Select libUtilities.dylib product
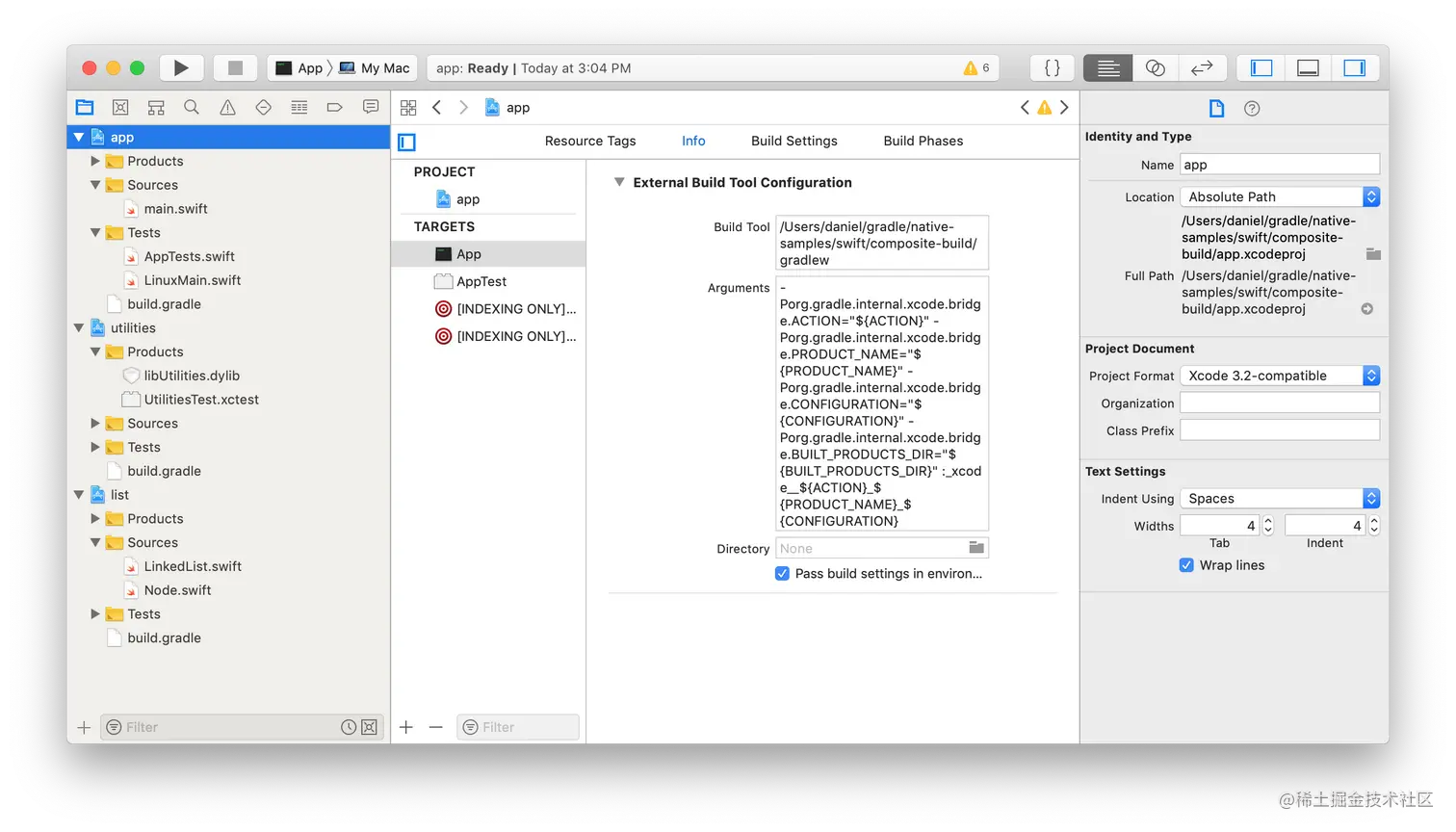Screen dimensions: 1456x832 coord(192,376)
